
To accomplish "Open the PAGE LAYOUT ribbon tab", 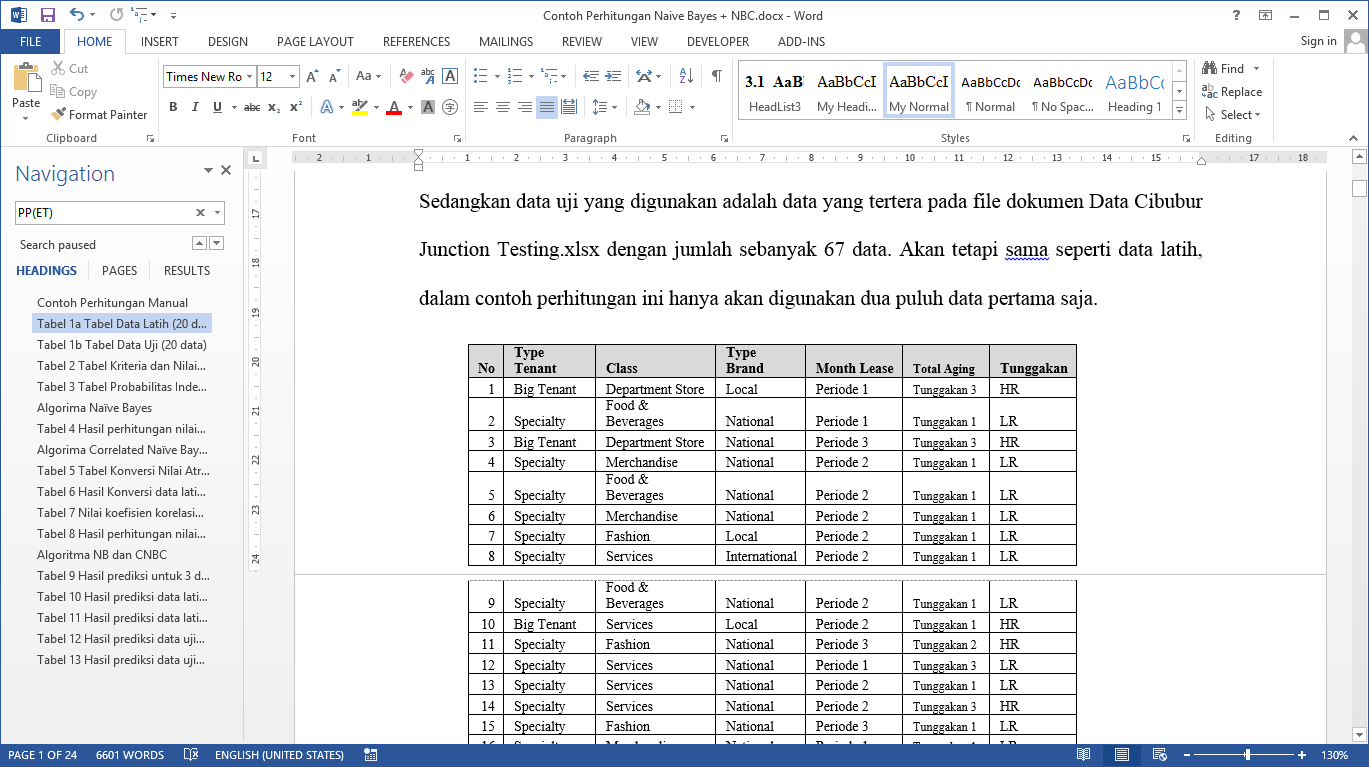I will (x=315, y=42).
